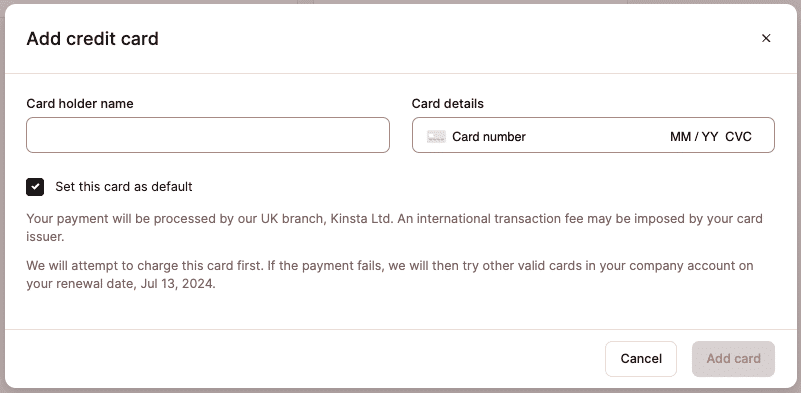Click the 'We will attempt to charge' paragraph
This screenshot has width=801, height=393.
390,275
